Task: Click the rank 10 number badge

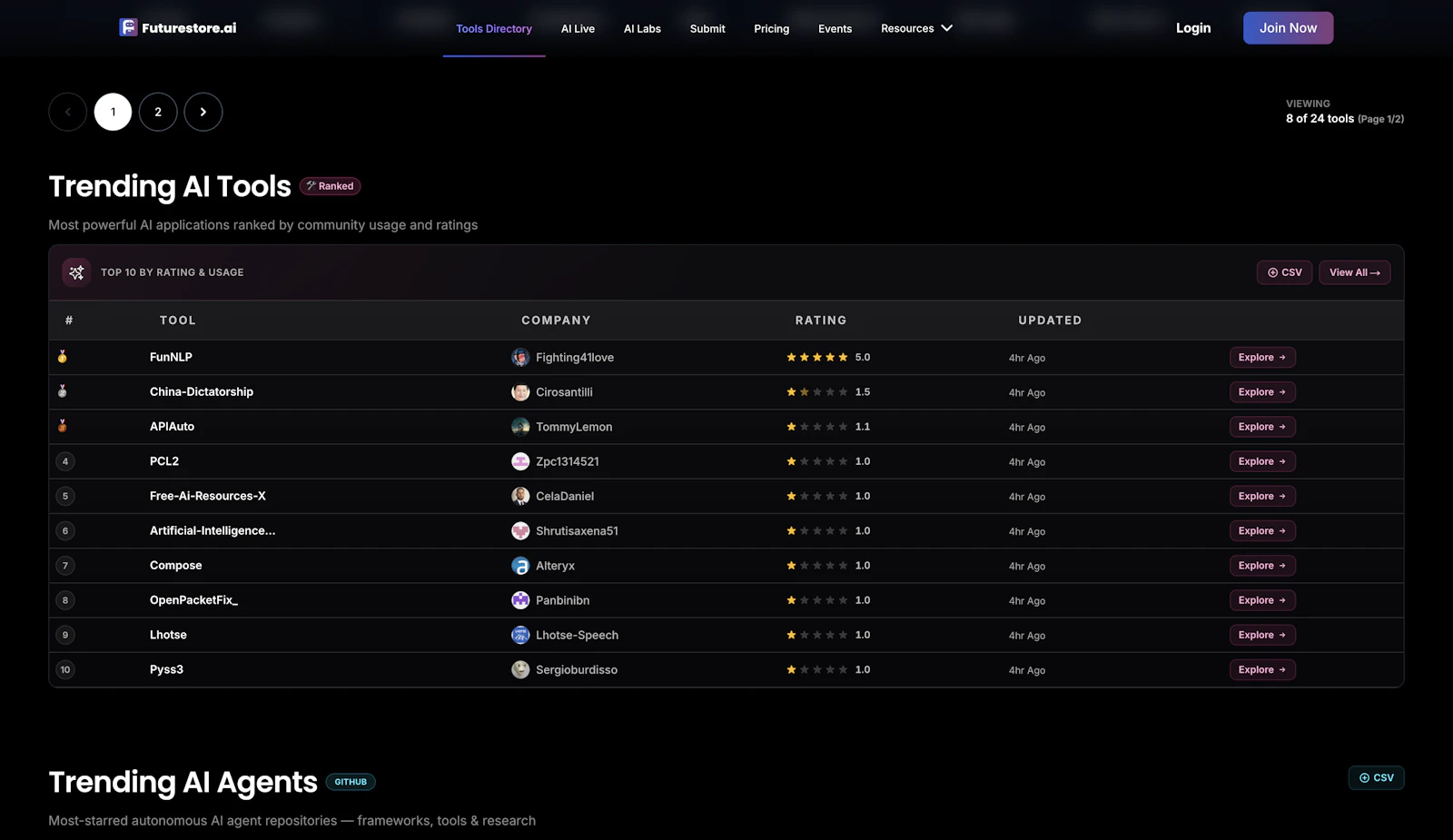Action: [65, 669]
